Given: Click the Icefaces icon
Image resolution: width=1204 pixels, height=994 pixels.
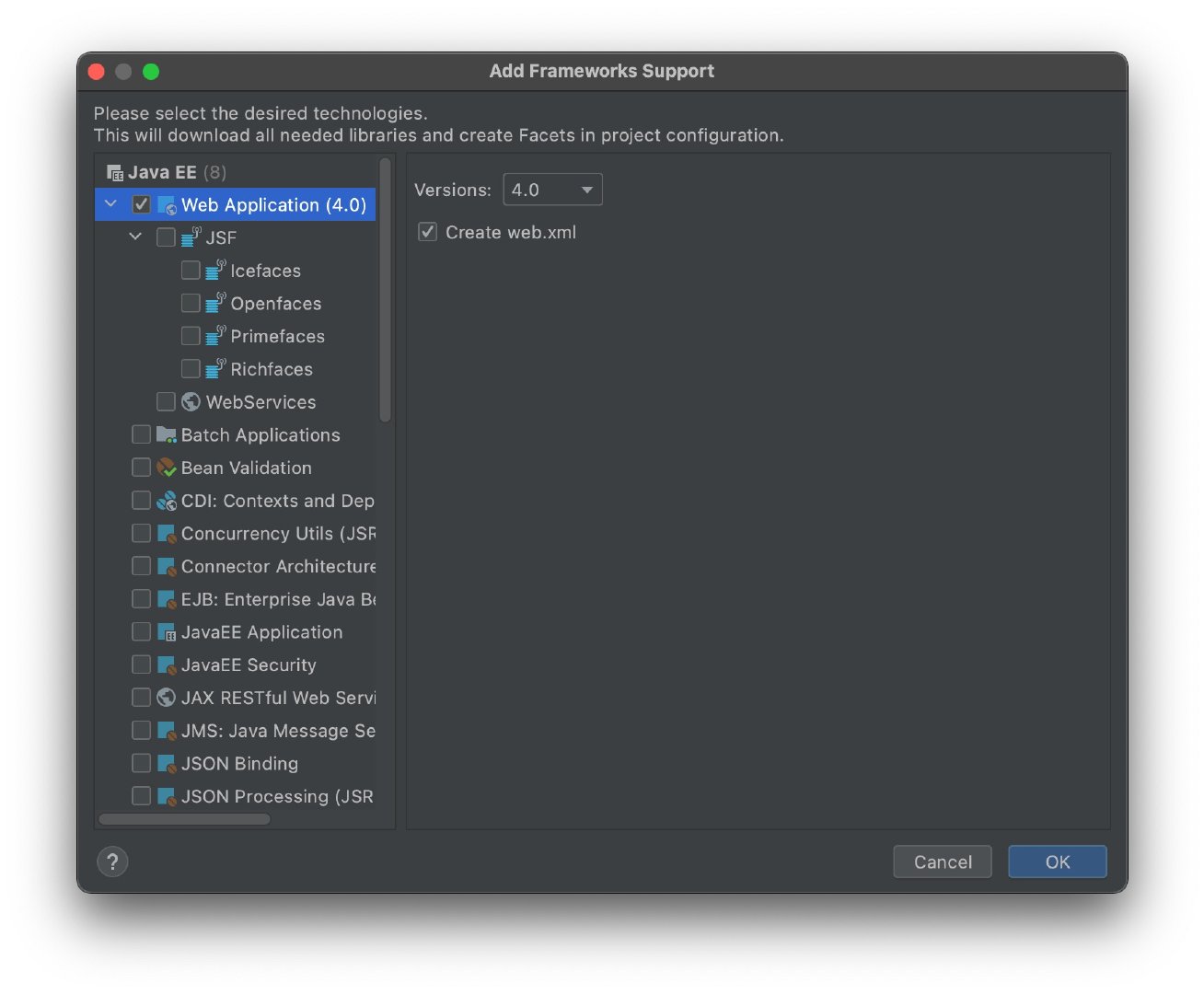Looking at the screenshot, I should click(x=215, y=271).
